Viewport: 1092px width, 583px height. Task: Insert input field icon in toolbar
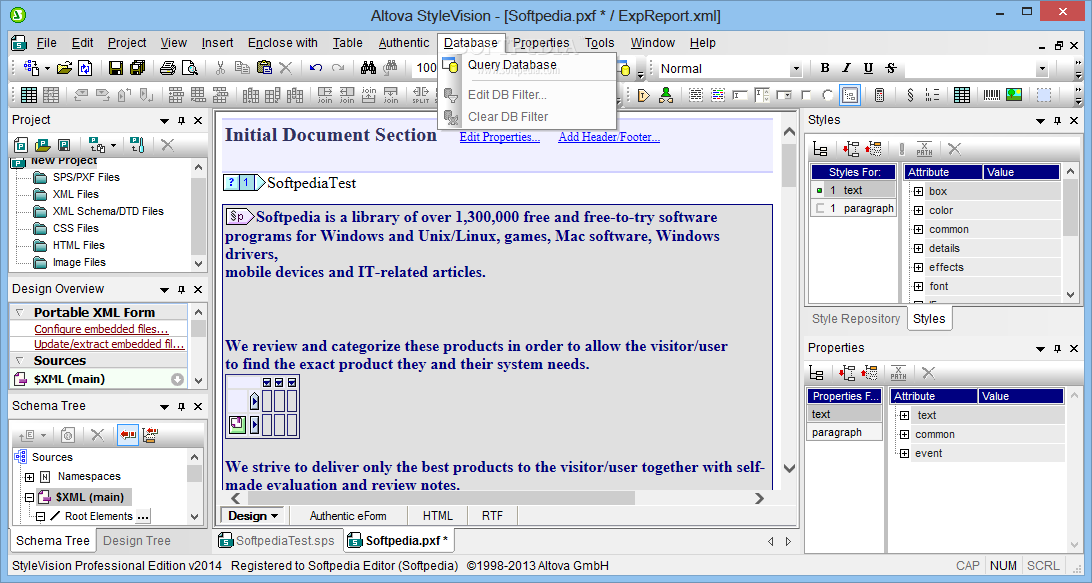(740, 95)
